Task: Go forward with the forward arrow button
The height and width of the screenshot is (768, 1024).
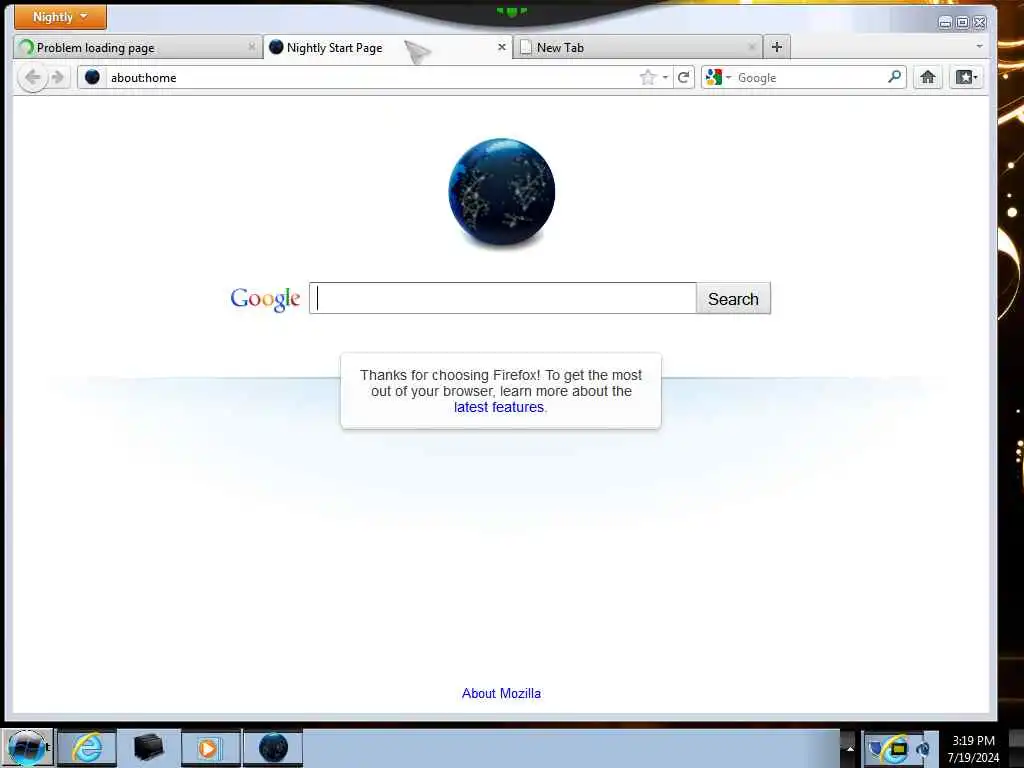Action: click(58, 78)
